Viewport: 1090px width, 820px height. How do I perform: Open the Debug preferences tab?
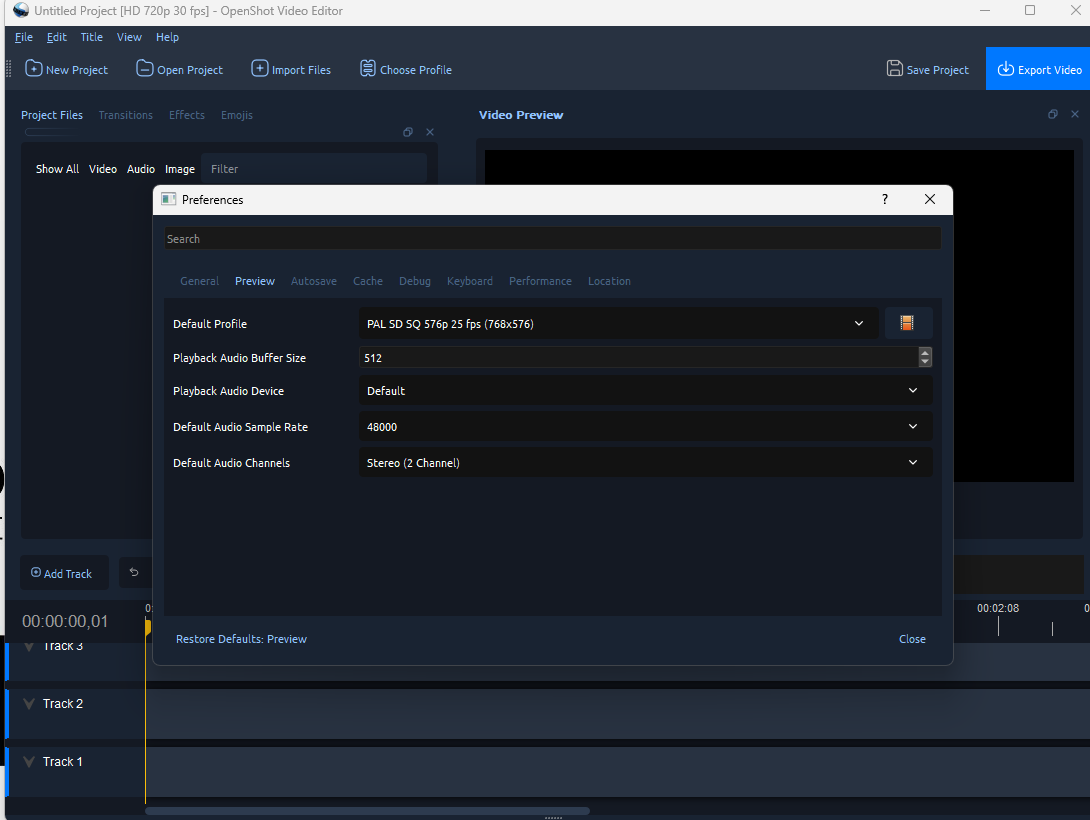[415, 281]
